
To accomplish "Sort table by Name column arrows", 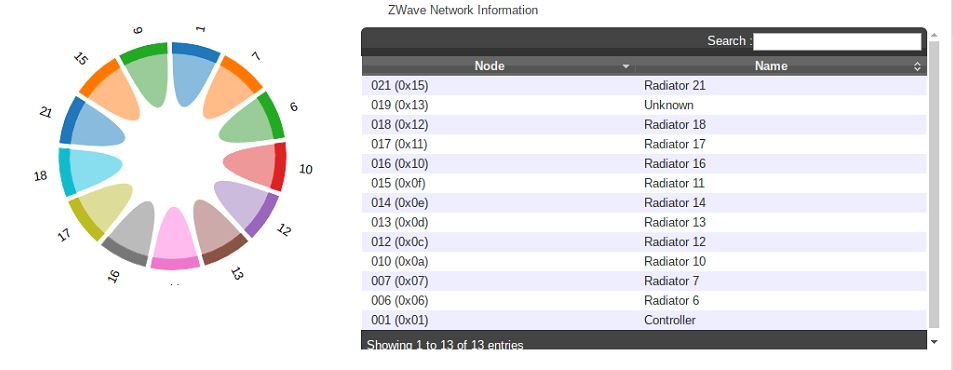I will click(x=917, y=66).
